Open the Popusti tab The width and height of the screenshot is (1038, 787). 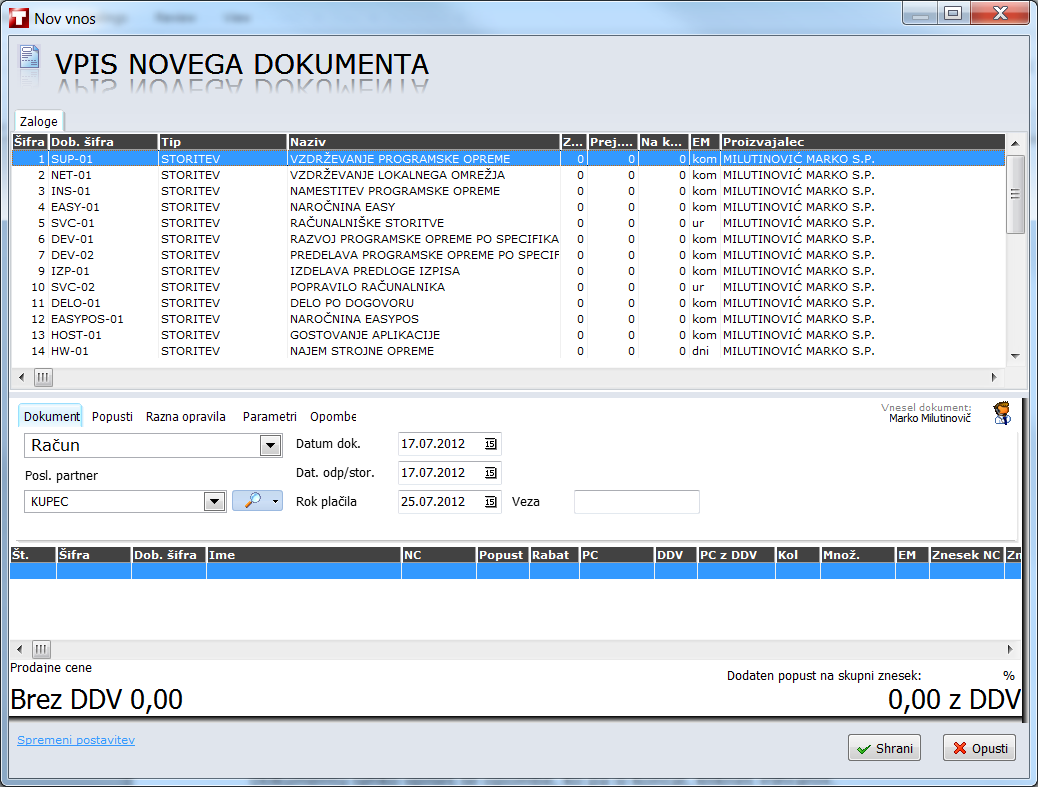point(112,416)
